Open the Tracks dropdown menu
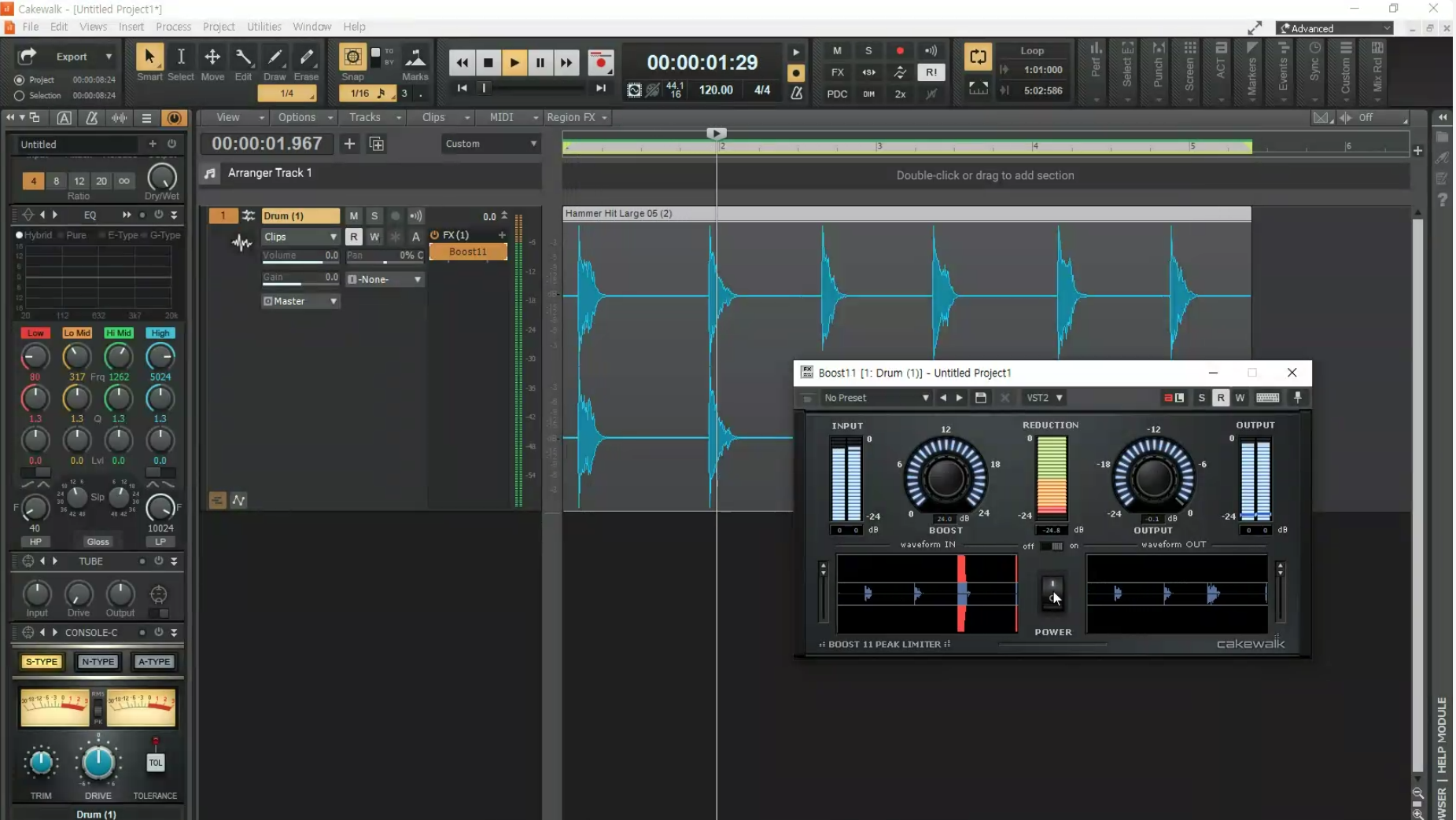1456x820 pixels. pyautogui.click(x=374, y=117)
